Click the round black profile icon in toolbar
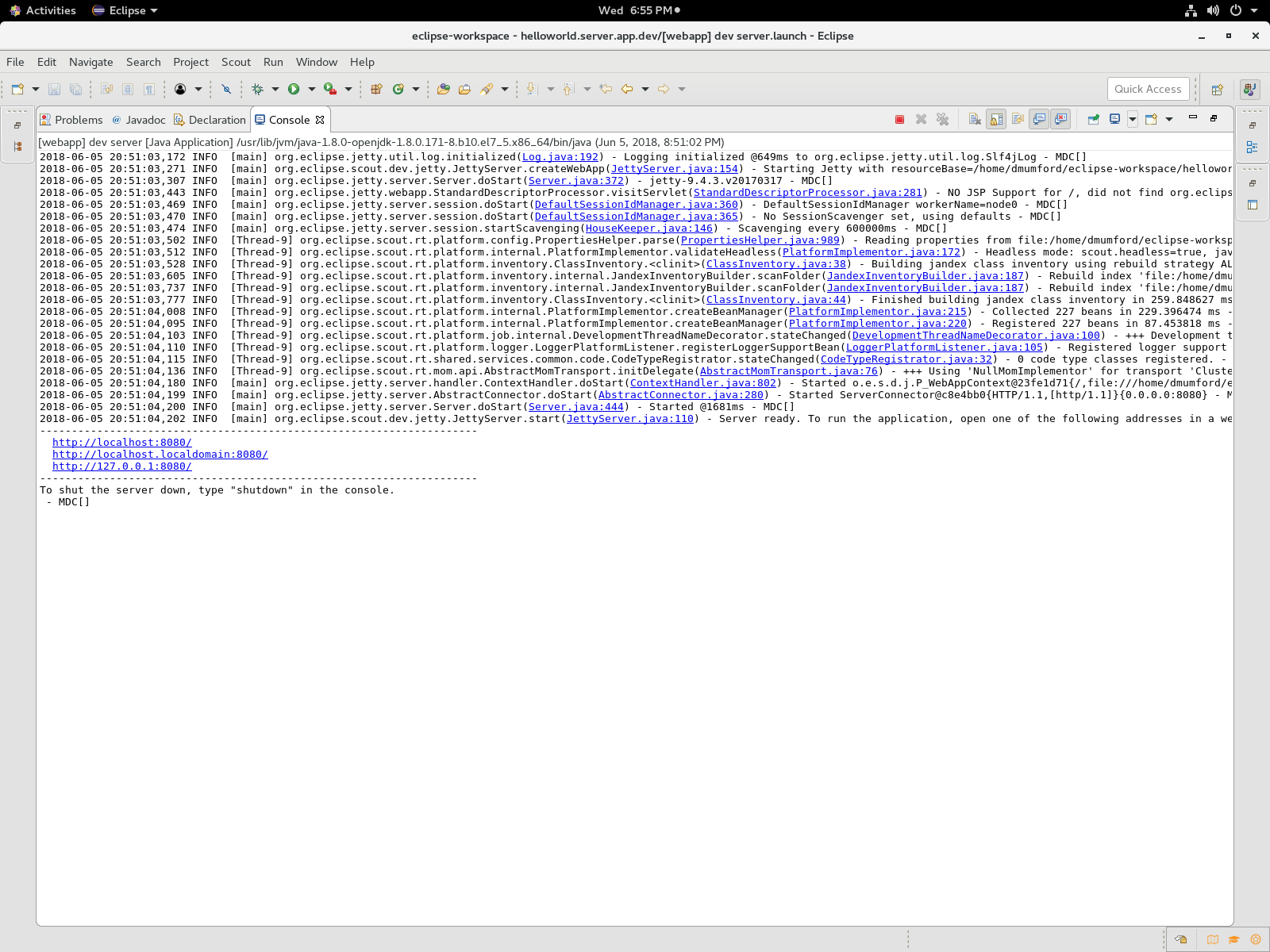 tap(180, 89)
